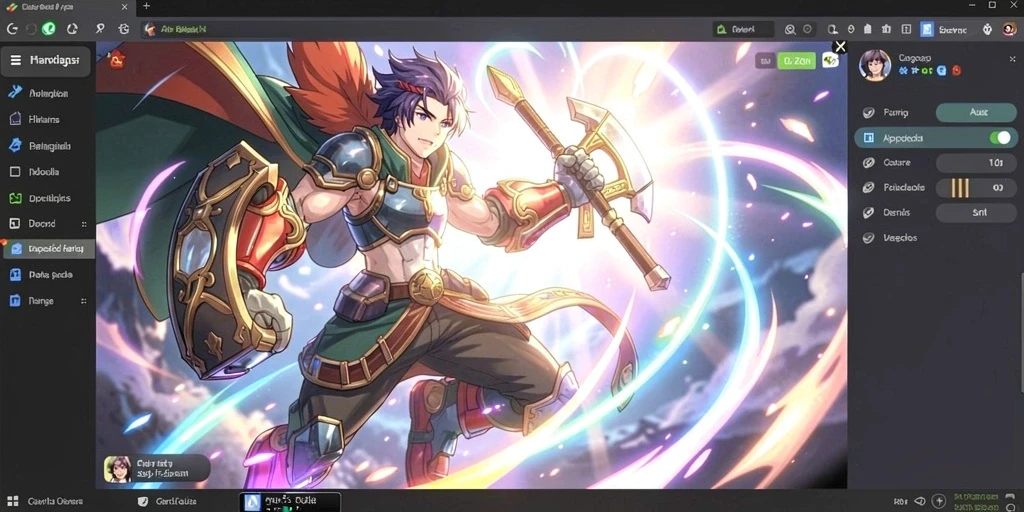Click the blue document icon in top toolbar
The width and height of the screenshot is (1024, 512).
(x=927, y=29)
